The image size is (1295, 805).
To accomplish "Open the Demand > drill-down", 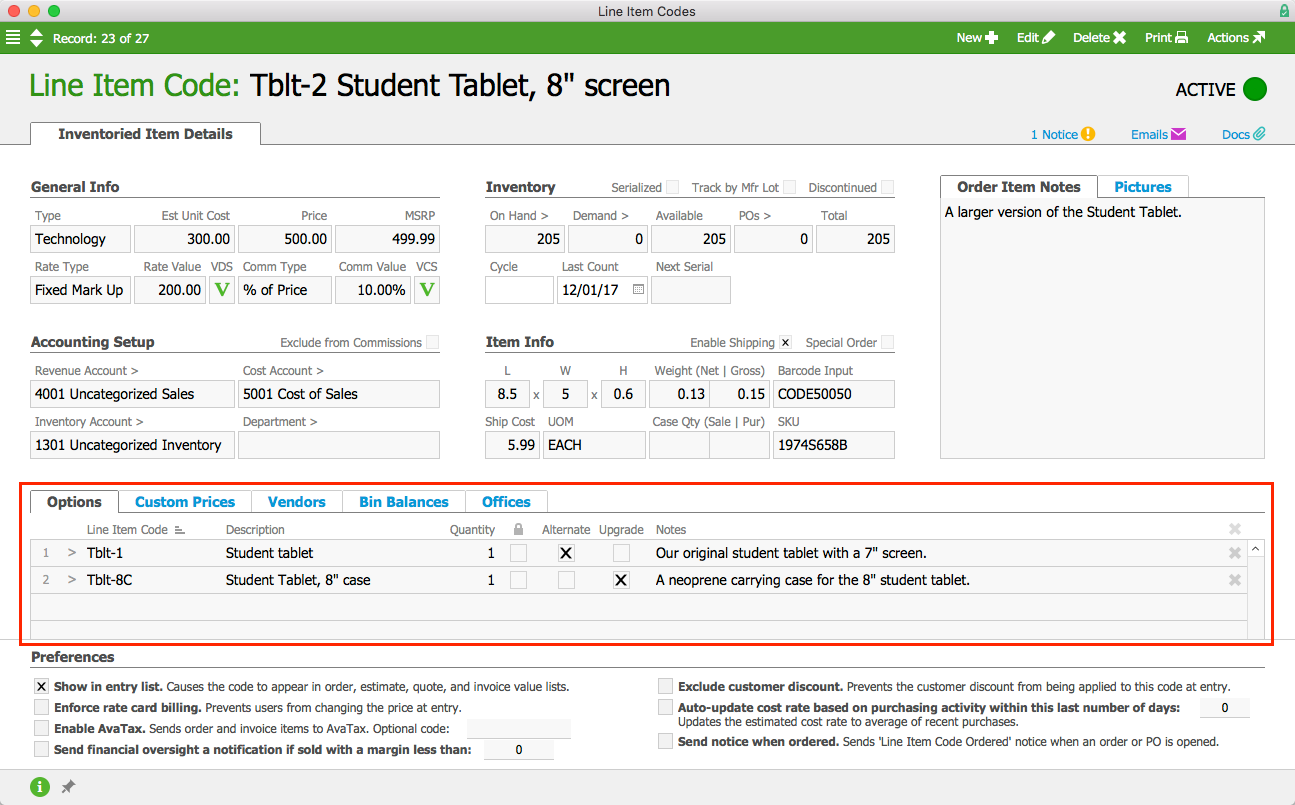I will [x=600, y=215].
